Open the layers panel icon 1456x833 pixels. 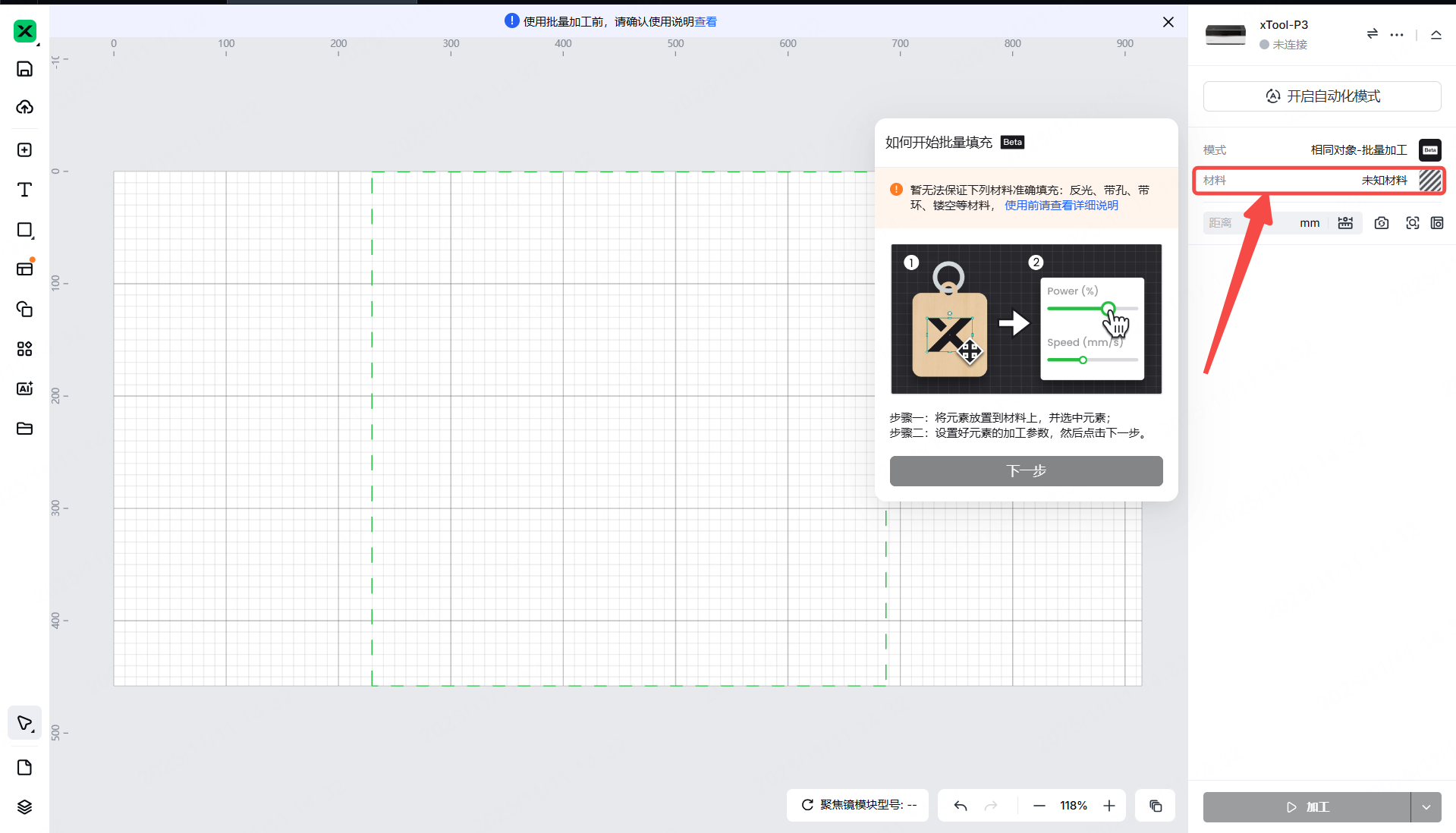pos(24,806)
